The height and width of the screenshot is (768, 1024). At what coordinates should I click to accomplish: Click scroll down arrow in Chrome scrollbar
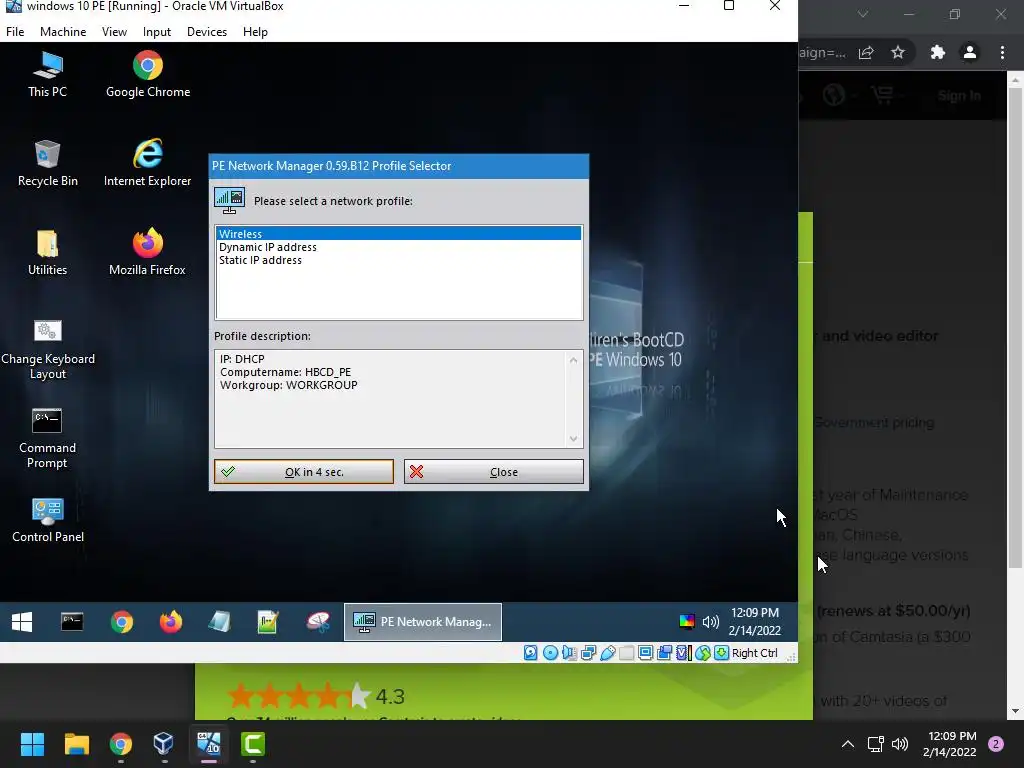pos(1015,712)
